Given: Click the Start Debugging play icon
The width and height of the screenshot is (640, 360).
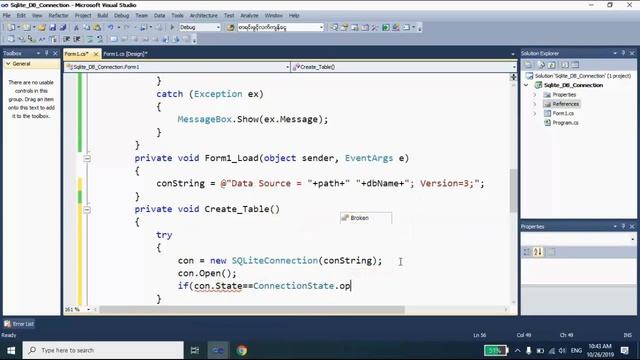Looking at the screenshot, I should click(x=172, y=27).
